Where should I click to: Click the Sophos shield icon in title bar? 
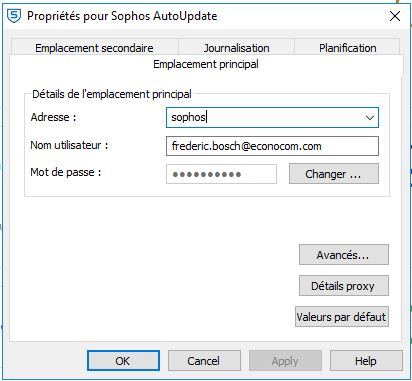tap(14, 16)
